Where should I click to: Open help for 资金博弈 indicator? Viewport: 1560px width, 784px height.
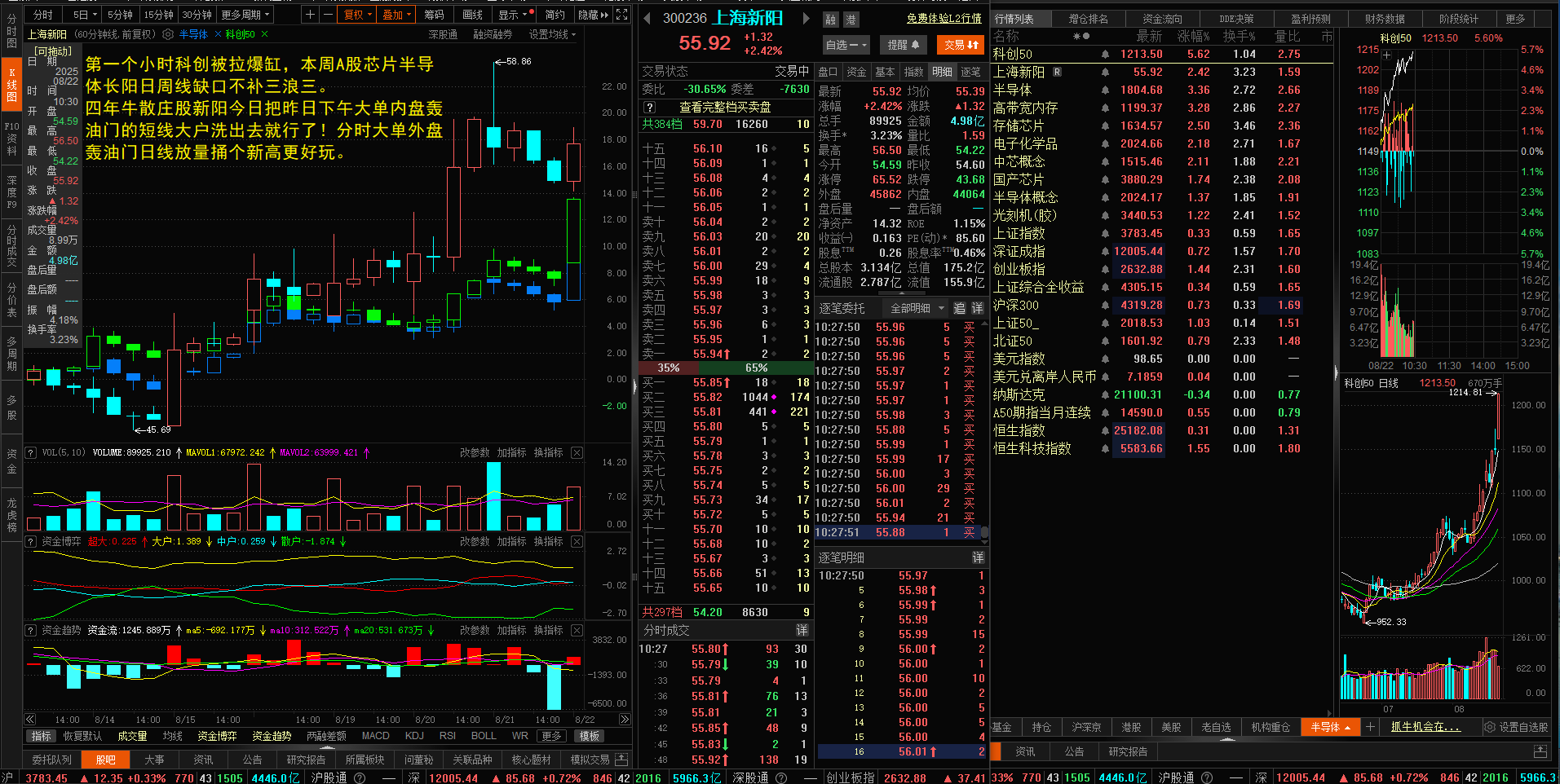coord(31,541)
